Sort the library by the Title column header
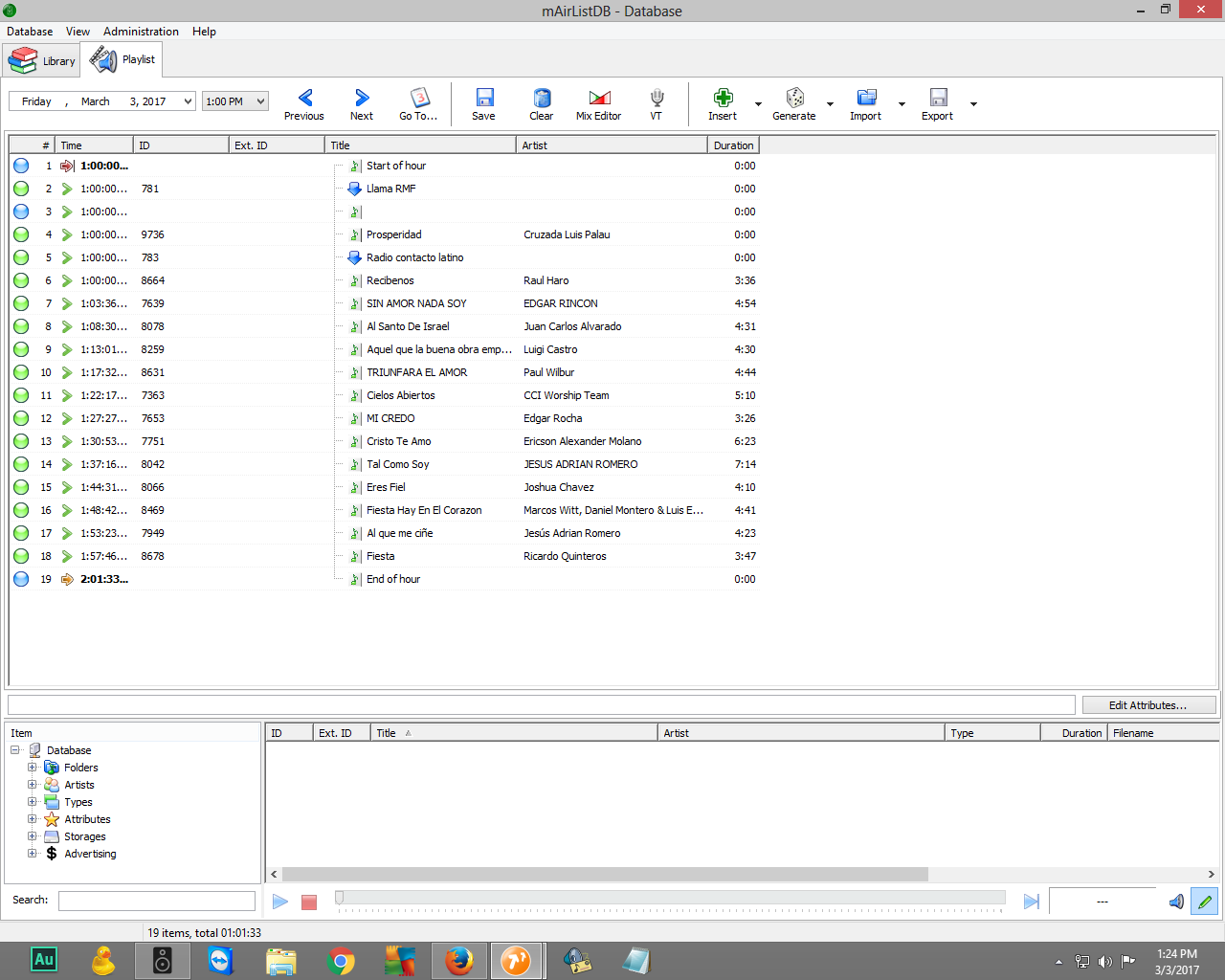1225x980 pixels. click(x=514, y=733)
